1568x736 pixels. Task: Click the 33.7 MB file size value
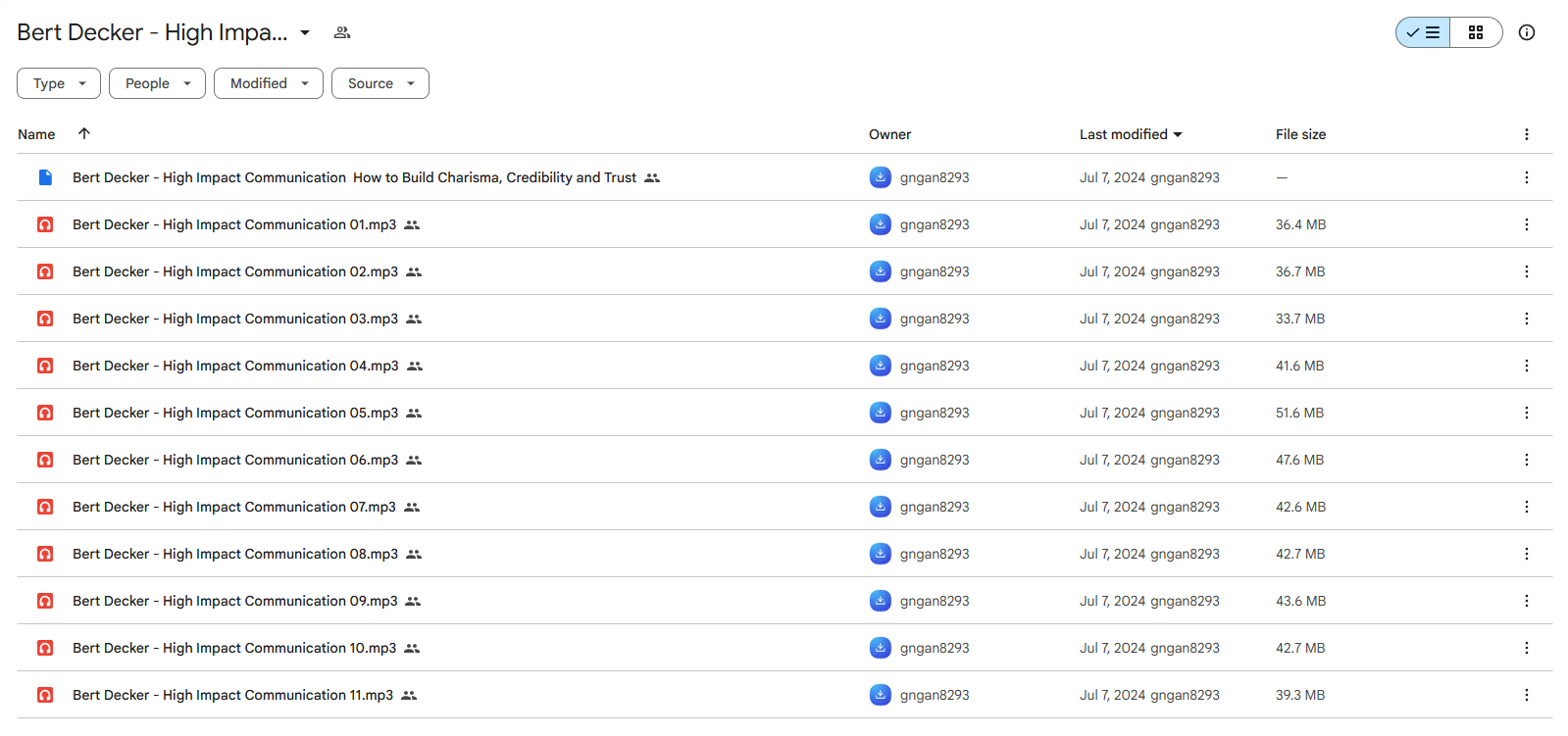click(1300, 319)
